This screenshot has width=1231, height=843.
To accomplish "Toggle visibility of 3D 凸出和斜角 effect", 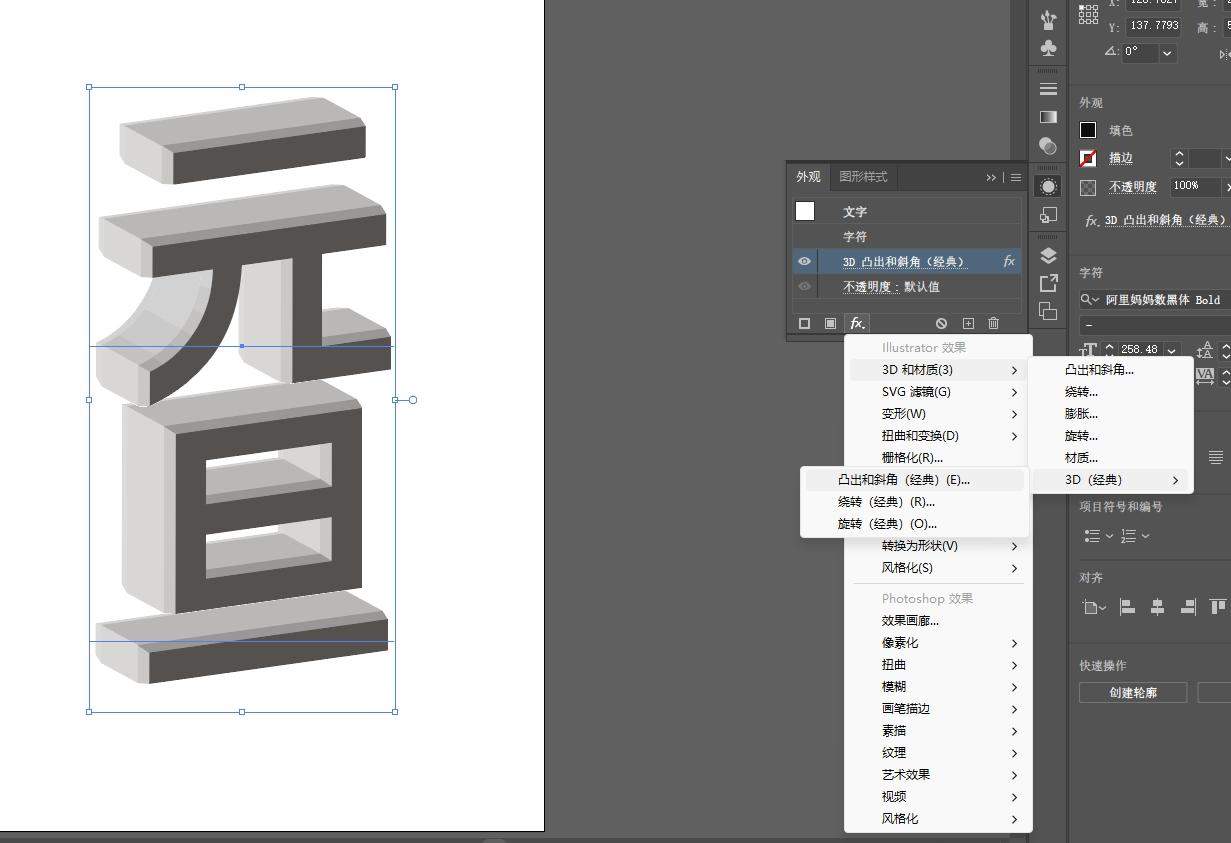I will tap(804, 261).
